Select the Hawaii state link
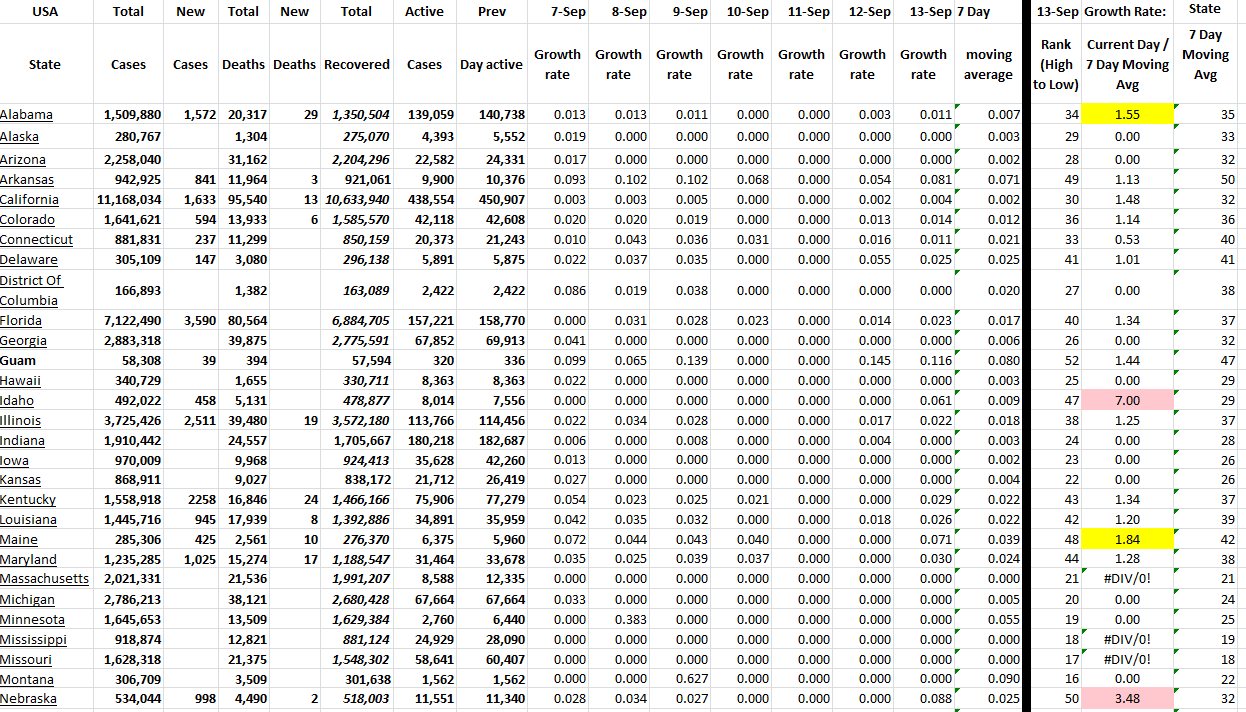The image size is (1246, 712). (x=21, y=380)
